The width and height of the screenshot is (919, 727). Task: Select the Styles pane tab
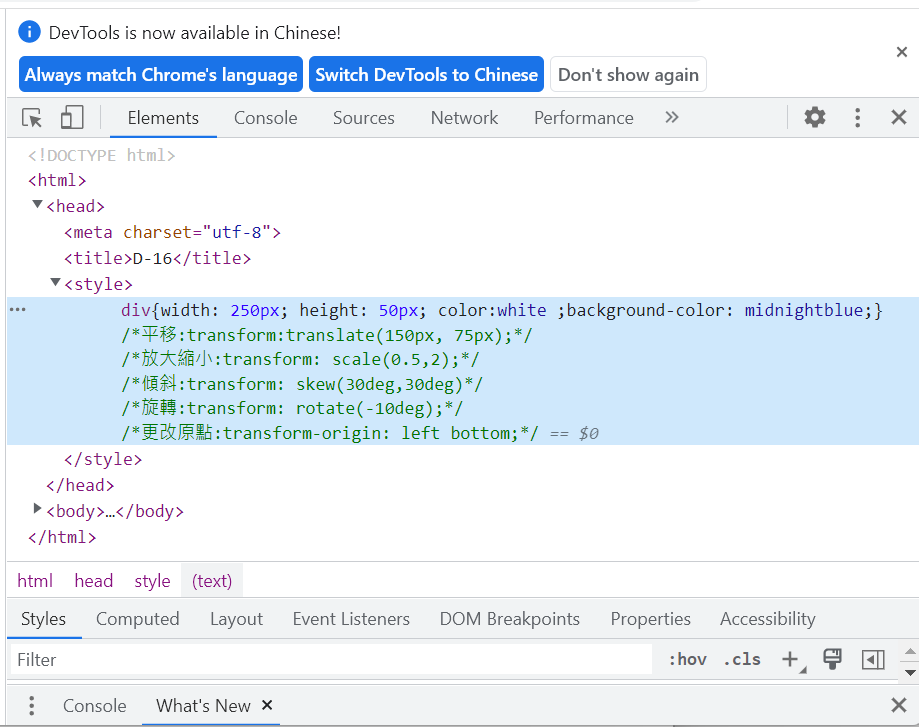tap(43, 619)
